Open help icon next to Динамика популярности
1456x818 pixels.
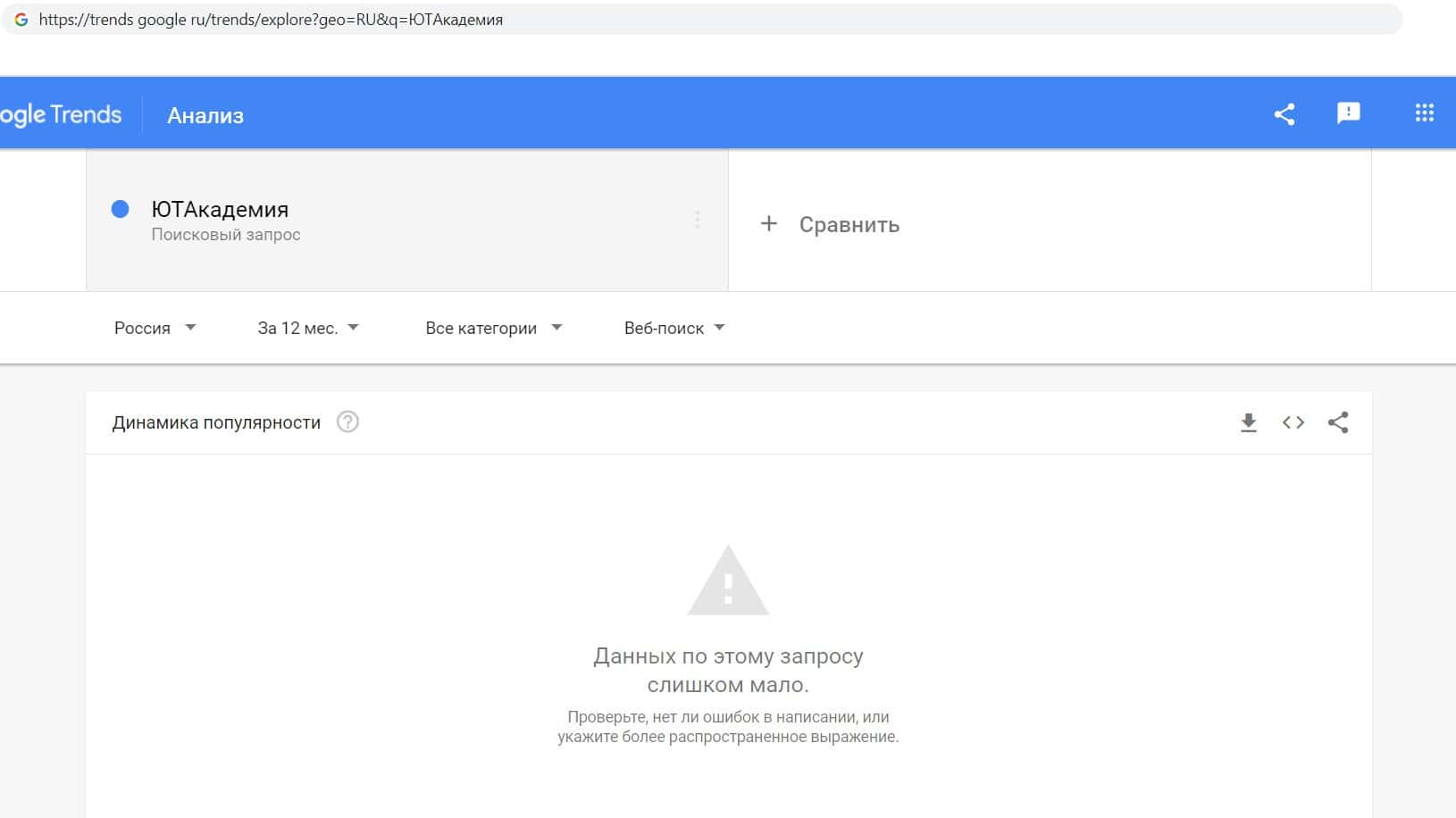(347, 422)
